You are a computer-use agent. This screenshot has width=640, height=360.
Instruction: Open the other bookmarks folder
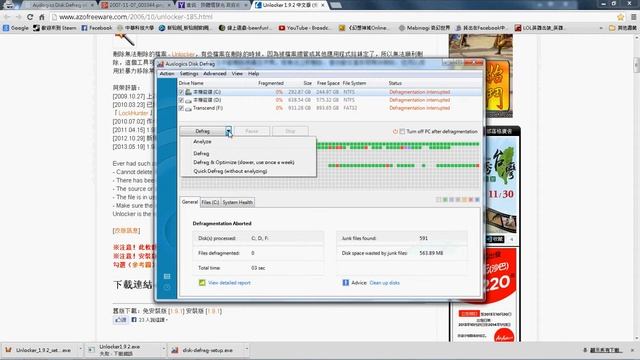click(622, 28)
